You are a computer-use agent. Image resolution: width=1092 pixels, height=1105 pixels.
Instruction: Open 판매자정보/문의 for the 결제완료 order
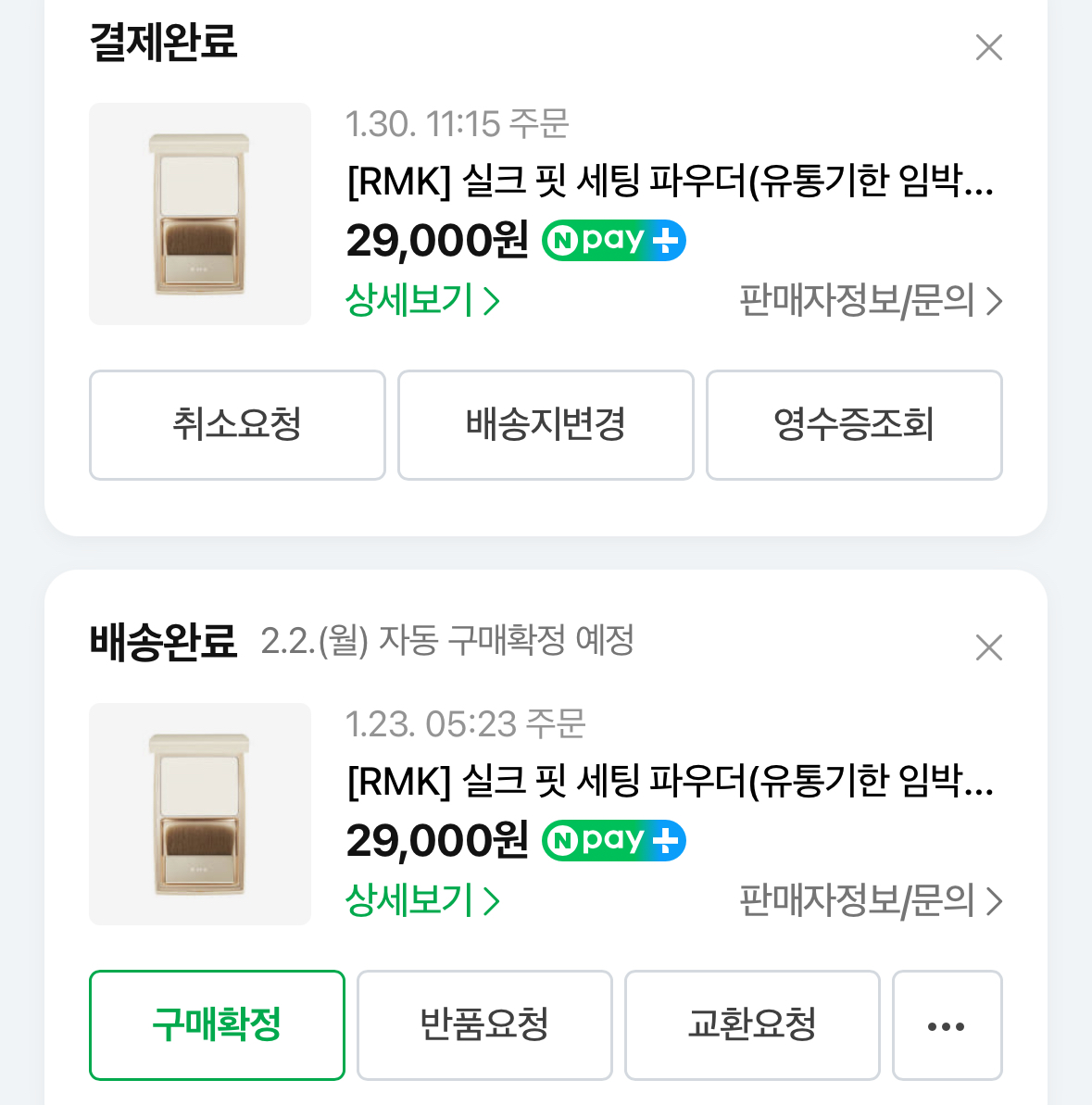[x=870, y=300]
